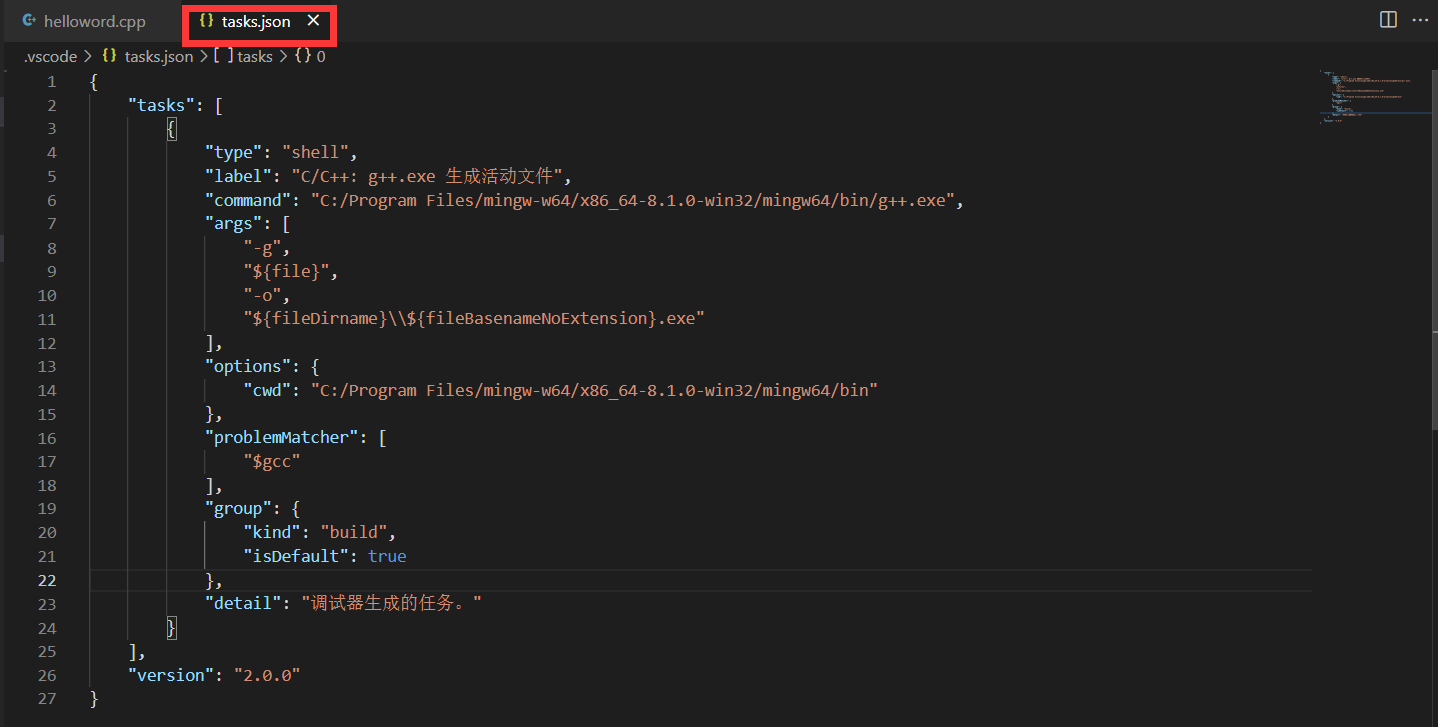Click the "options" key
1438x727 pixels.
[x=248, y=366]
